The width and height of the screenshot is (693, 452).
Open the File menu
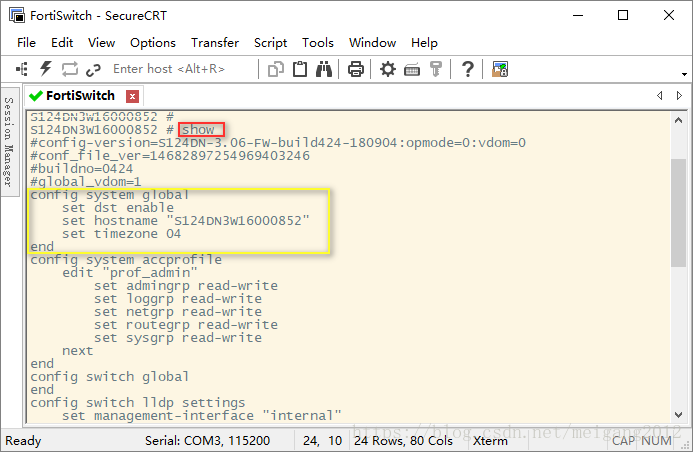(x=26, y=43)
